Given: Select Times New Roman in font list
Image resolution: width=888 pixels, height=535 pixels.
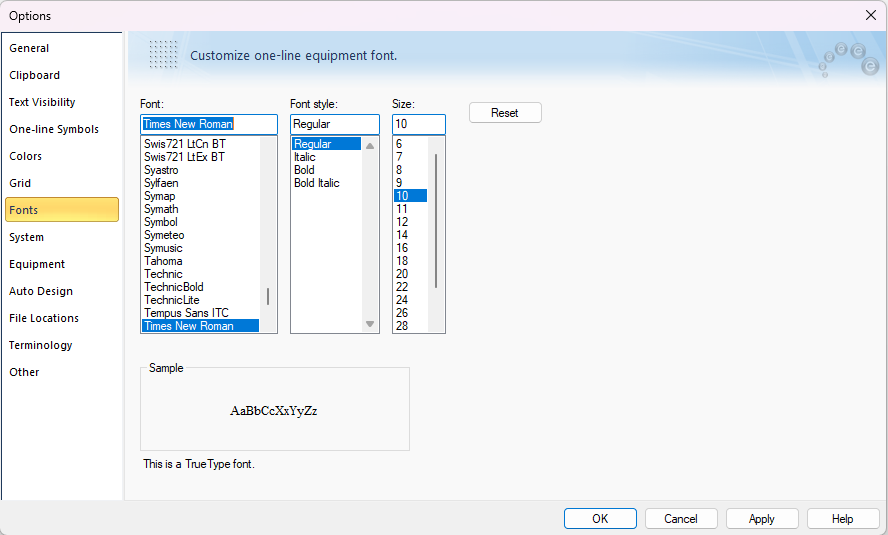Looking at the screenshot, I should pyautogui.click(x=200, y=326).
